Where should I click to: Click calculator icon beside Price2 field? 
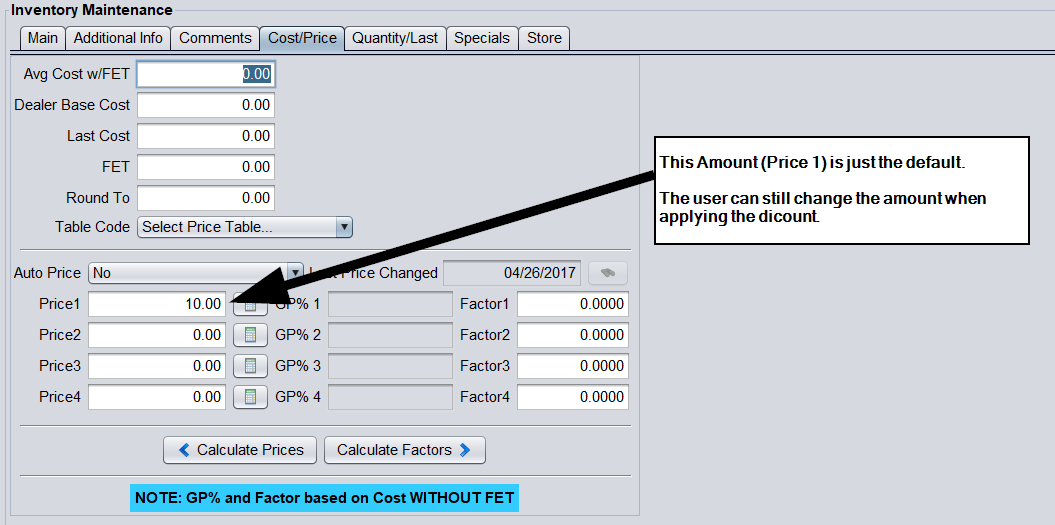[x=250, y=335]
